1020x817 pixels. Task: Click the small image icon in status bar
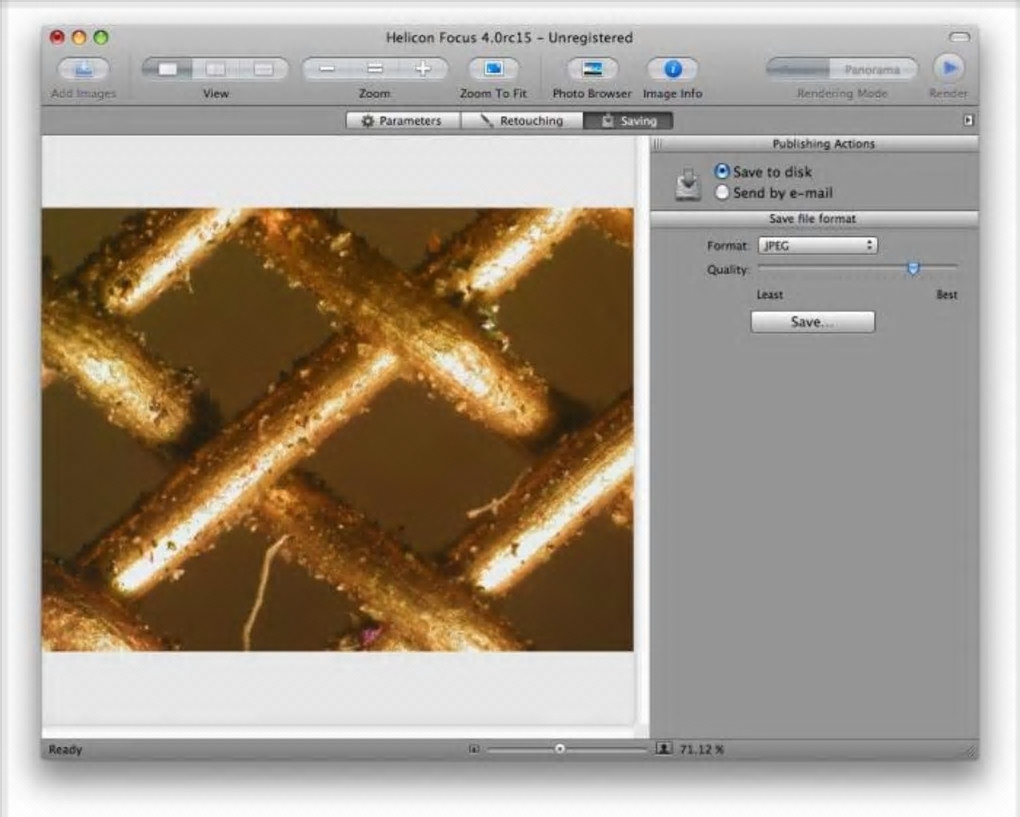[474, 748]
